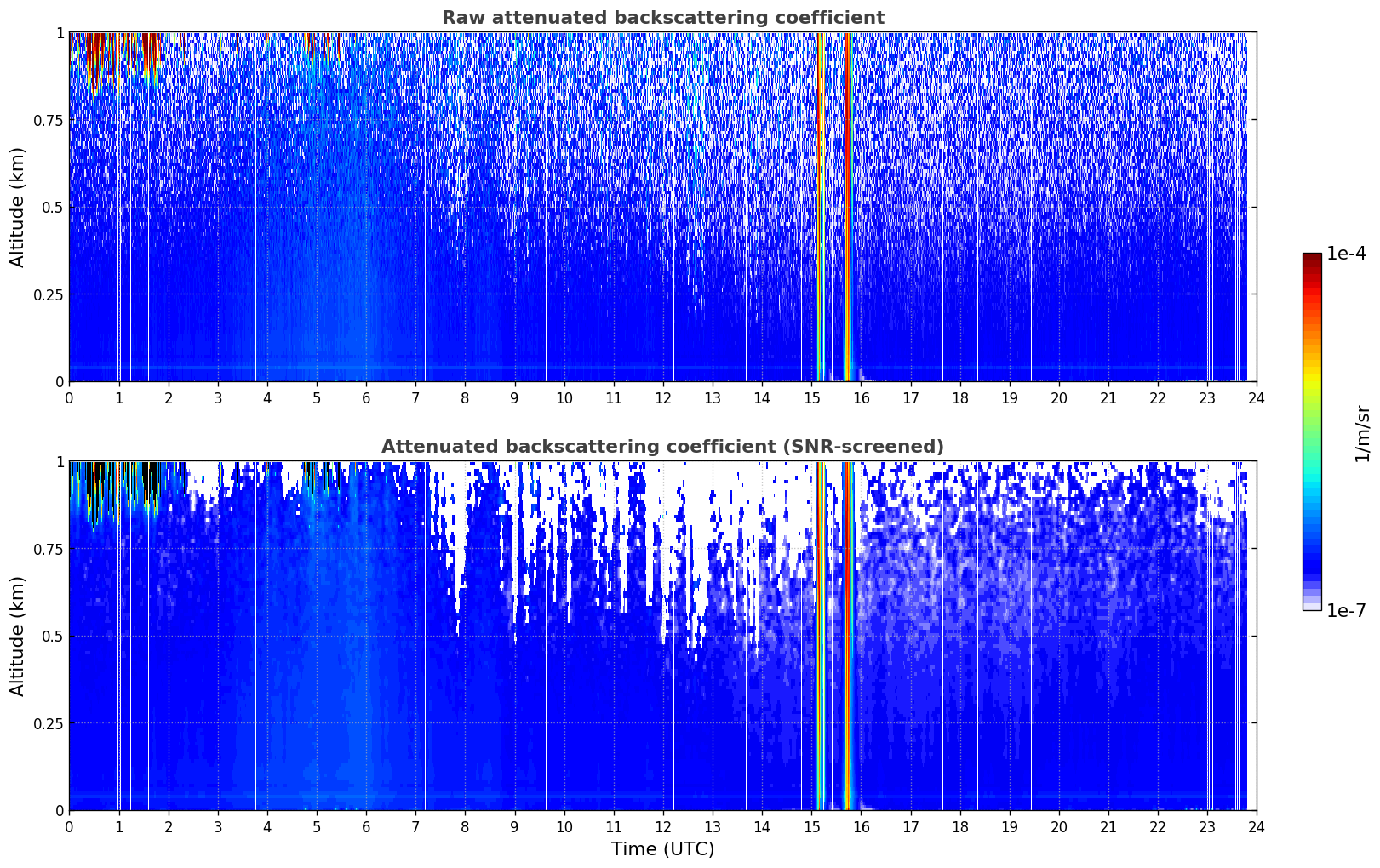1380x868 pixels.
Task: Click hour 6 tick on bottom plot
Action: (x=366, y=826)
